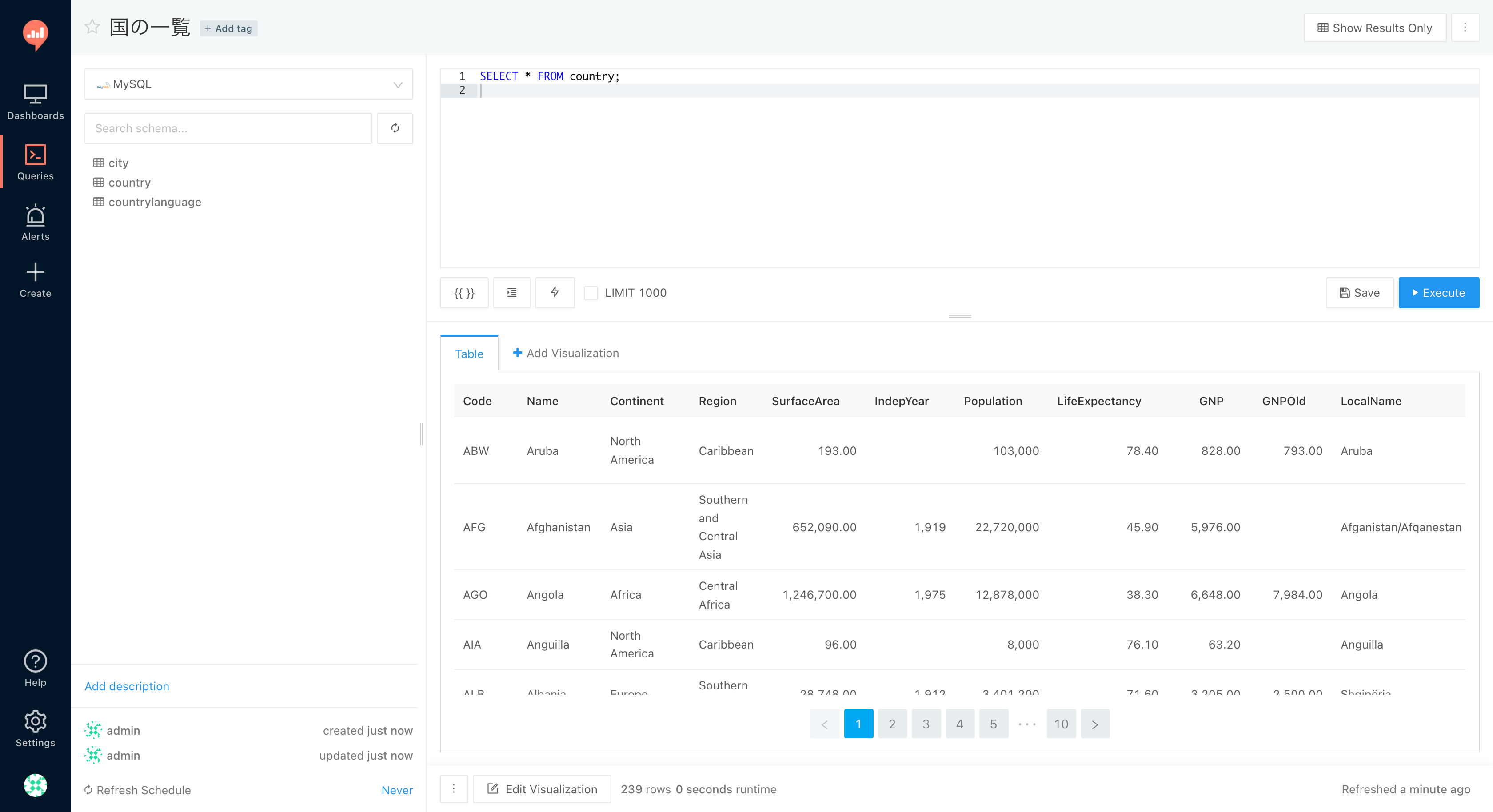Insert a parameter with the braces button
Image resolution: width=1493 pixels, height=812 pixels.
pos(463,293)
